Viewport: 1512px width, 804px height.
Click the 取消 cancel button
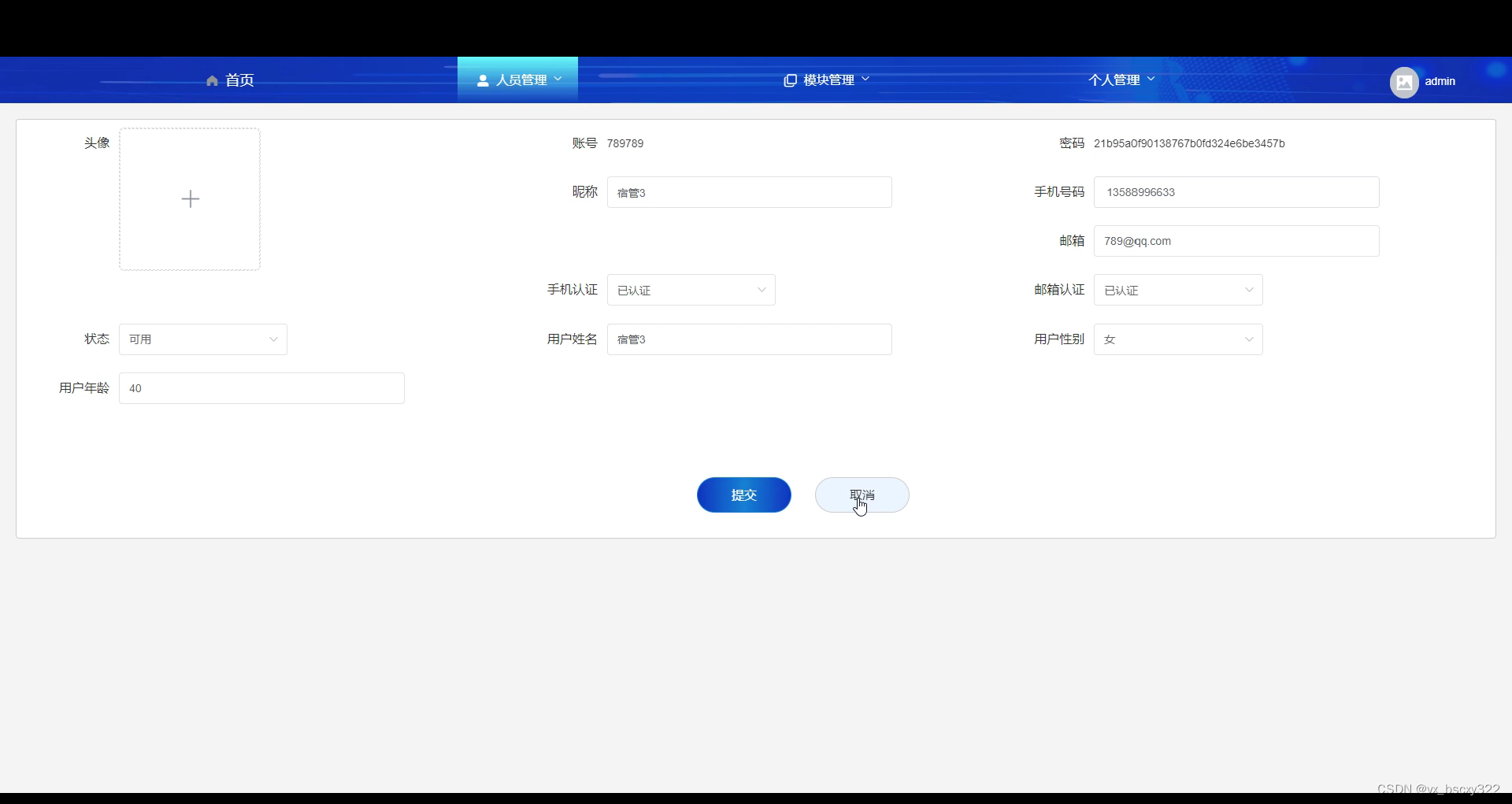click(x=862, y=495)
